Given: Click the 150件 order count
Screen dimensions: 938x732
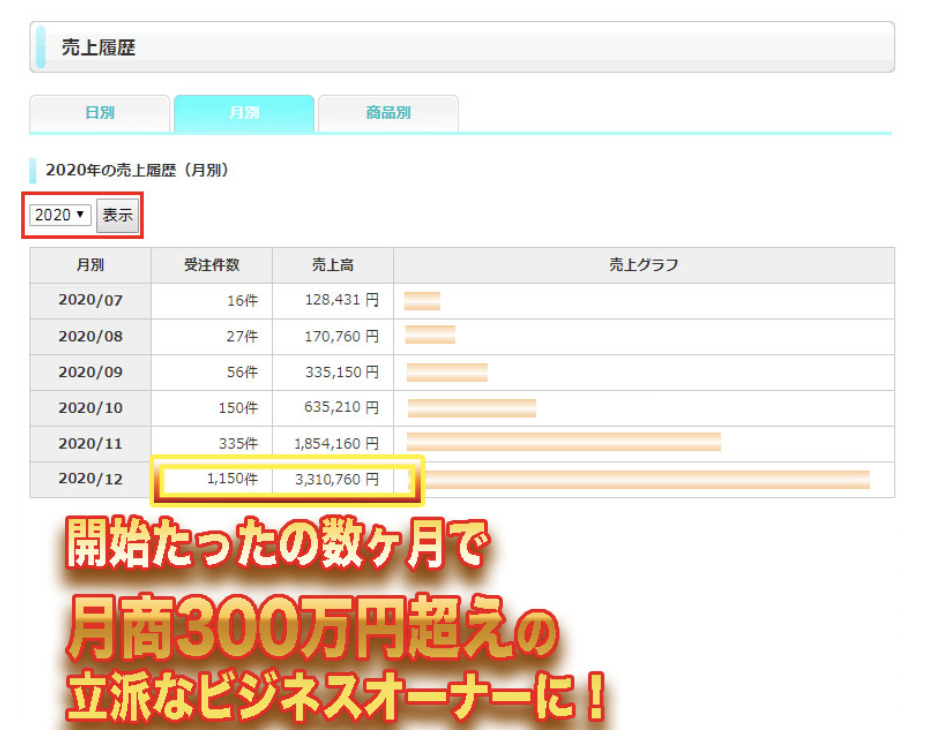Looking at the screenshot, I should click(238, 408).
